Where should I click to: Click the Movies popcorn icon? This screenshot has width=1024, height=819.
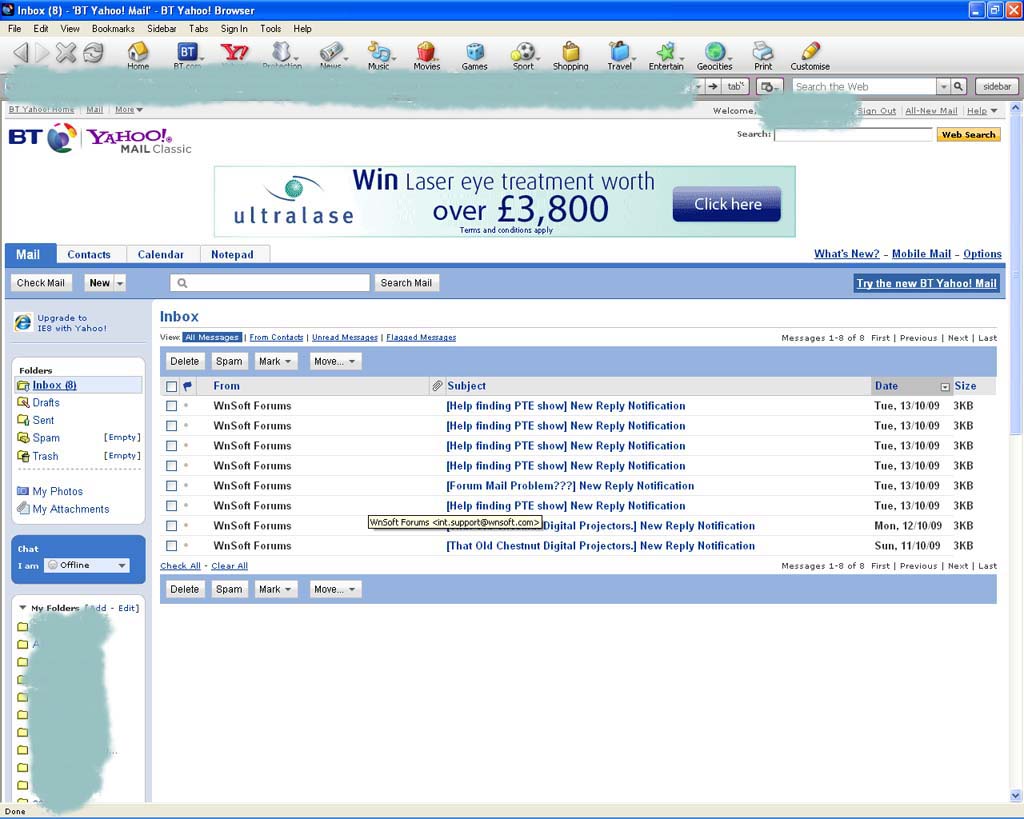[427, 54]
